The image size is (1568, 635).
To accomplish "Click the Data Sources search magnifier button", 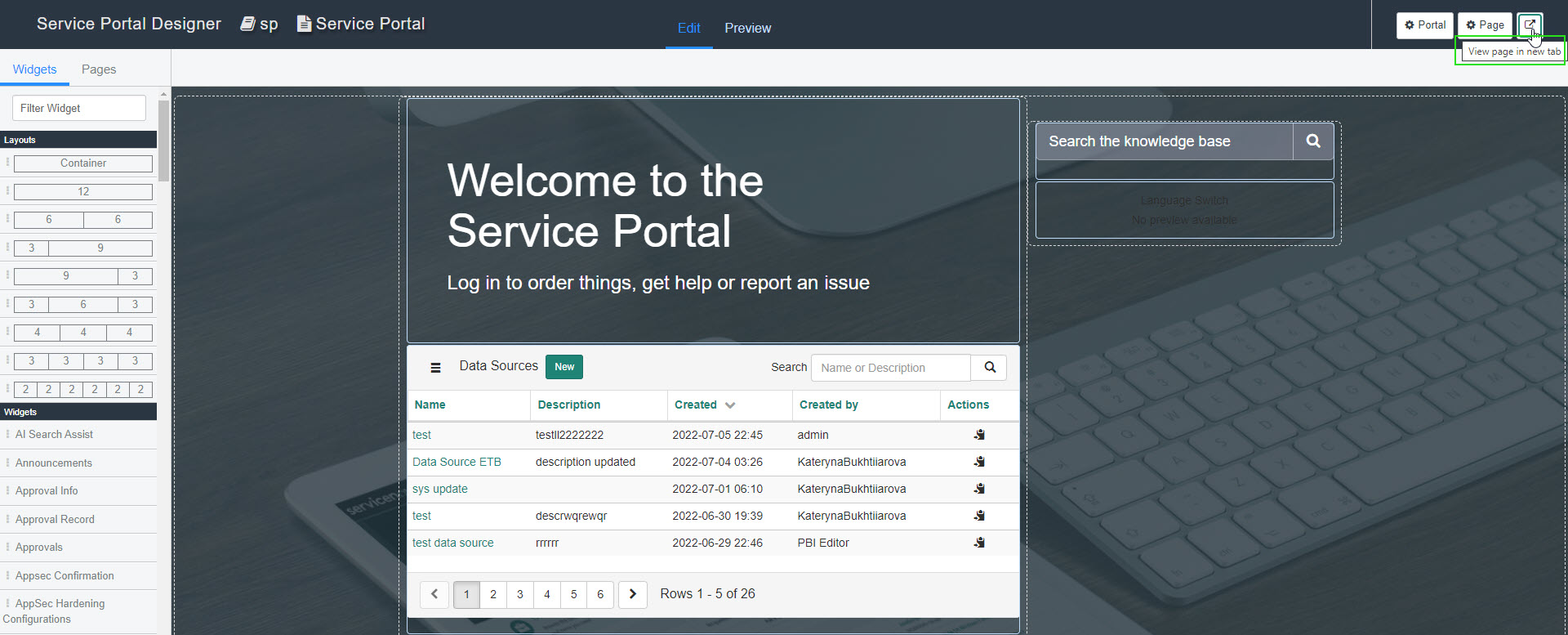I will pyautogui.click(x=989, y=368).
